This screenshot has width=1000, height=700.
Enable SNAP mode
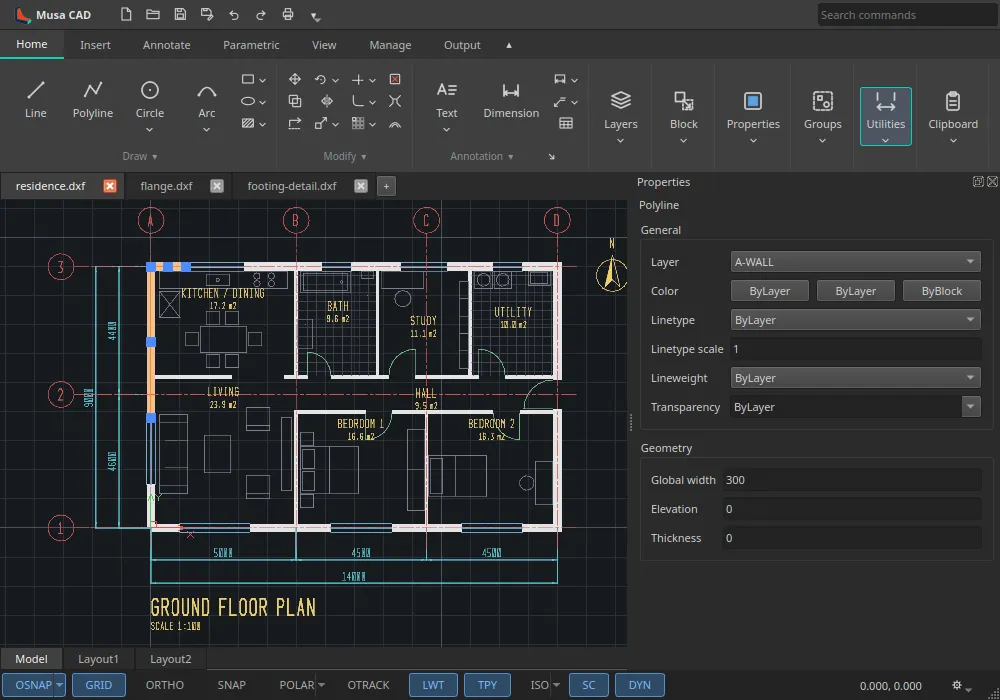point(232,685)
